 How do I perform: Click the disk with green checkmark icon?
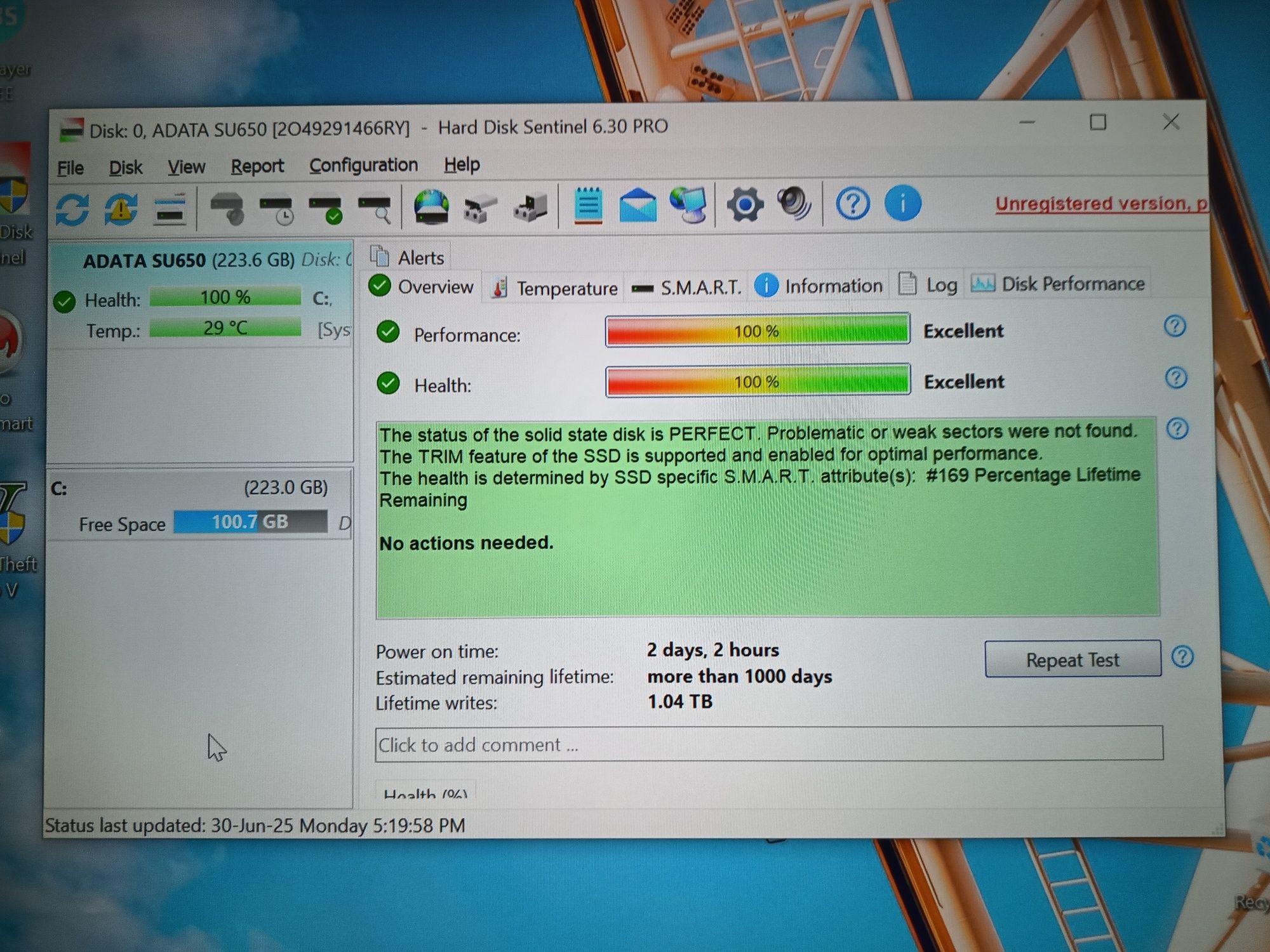[326, 209]
